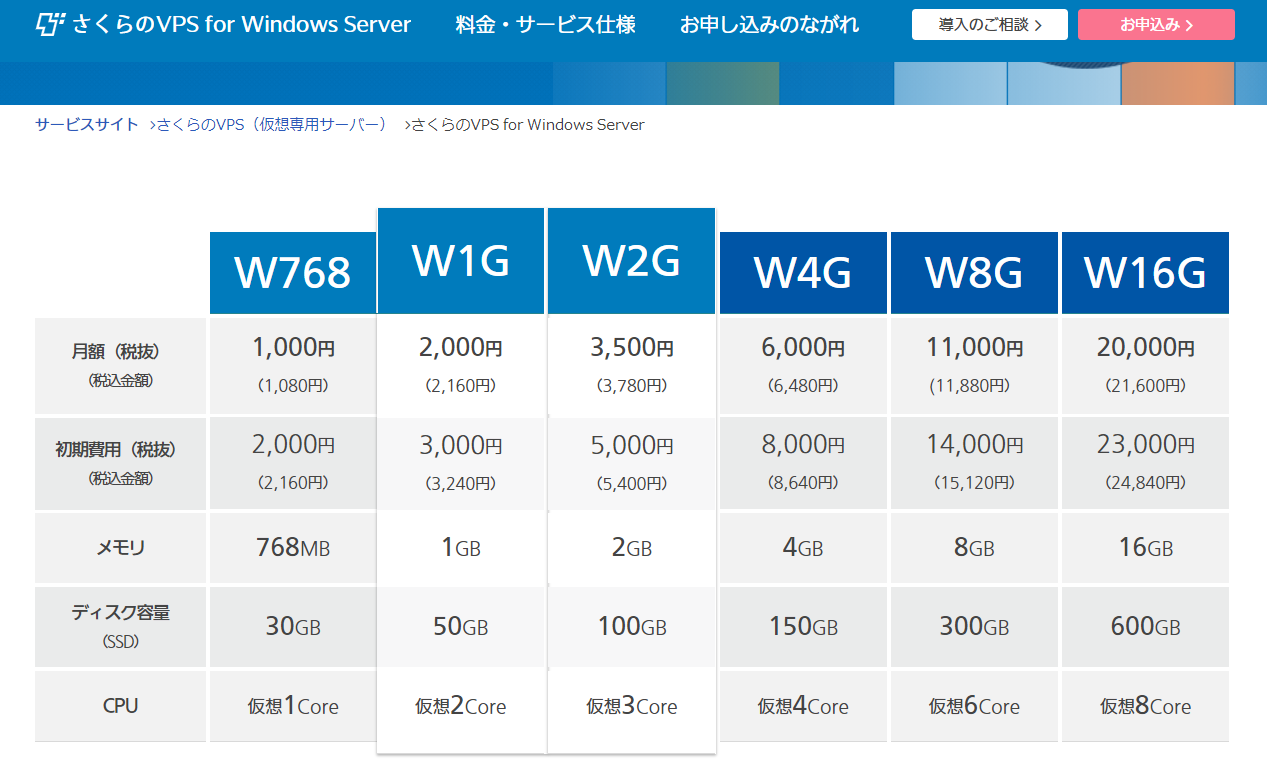The height and width of the screenshot is (780, 1267).
Task: Click the (1,080円) tax-included price
Action: [x=294, y=385]
